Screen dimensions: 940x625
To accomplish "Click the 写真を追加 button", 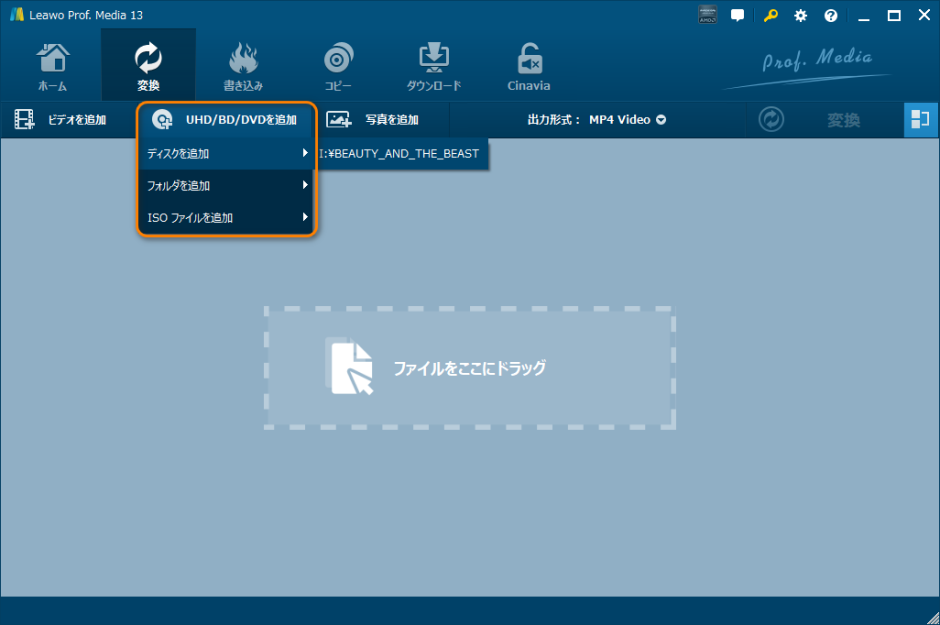I will (374, 120).
